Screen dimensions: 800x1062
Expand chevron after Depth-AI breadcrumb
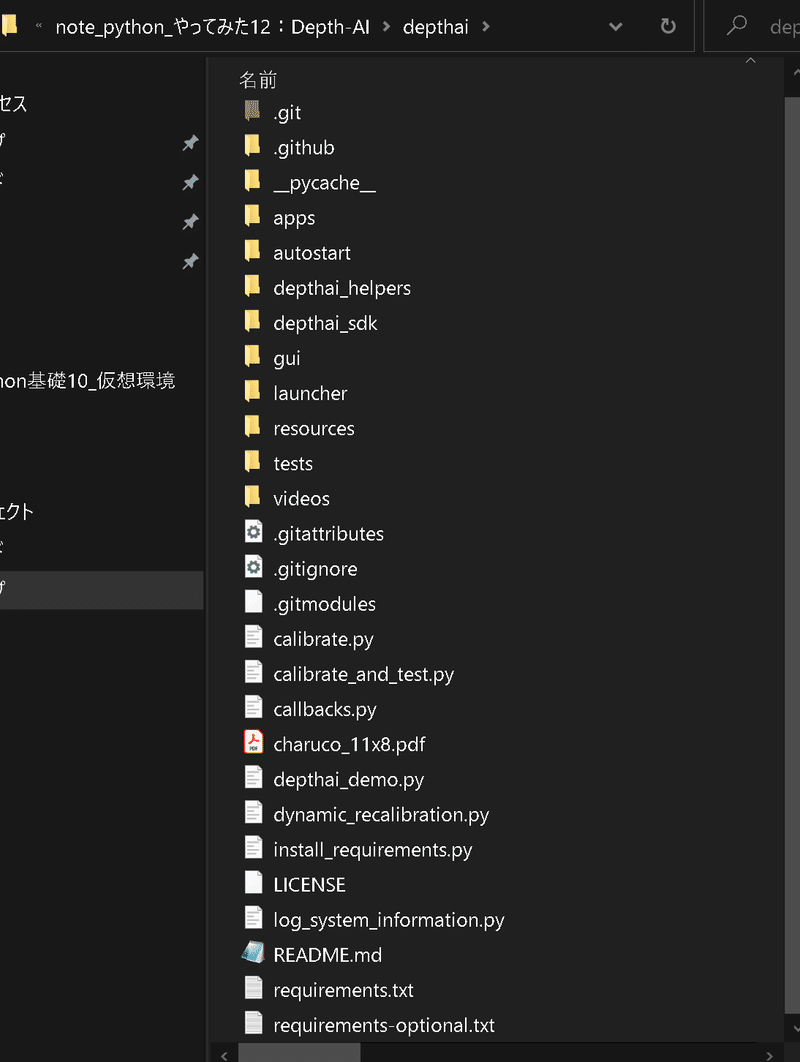(x=386, y=27)
